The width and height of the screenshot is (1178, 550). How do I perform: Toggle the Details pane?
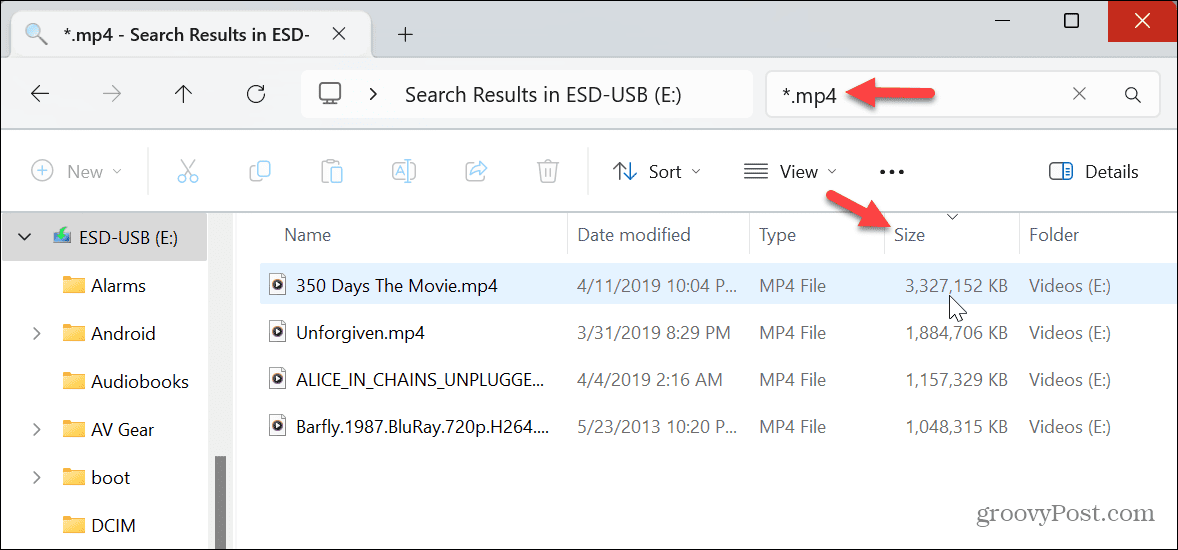pyautogui.click(x=1094, y=172)
